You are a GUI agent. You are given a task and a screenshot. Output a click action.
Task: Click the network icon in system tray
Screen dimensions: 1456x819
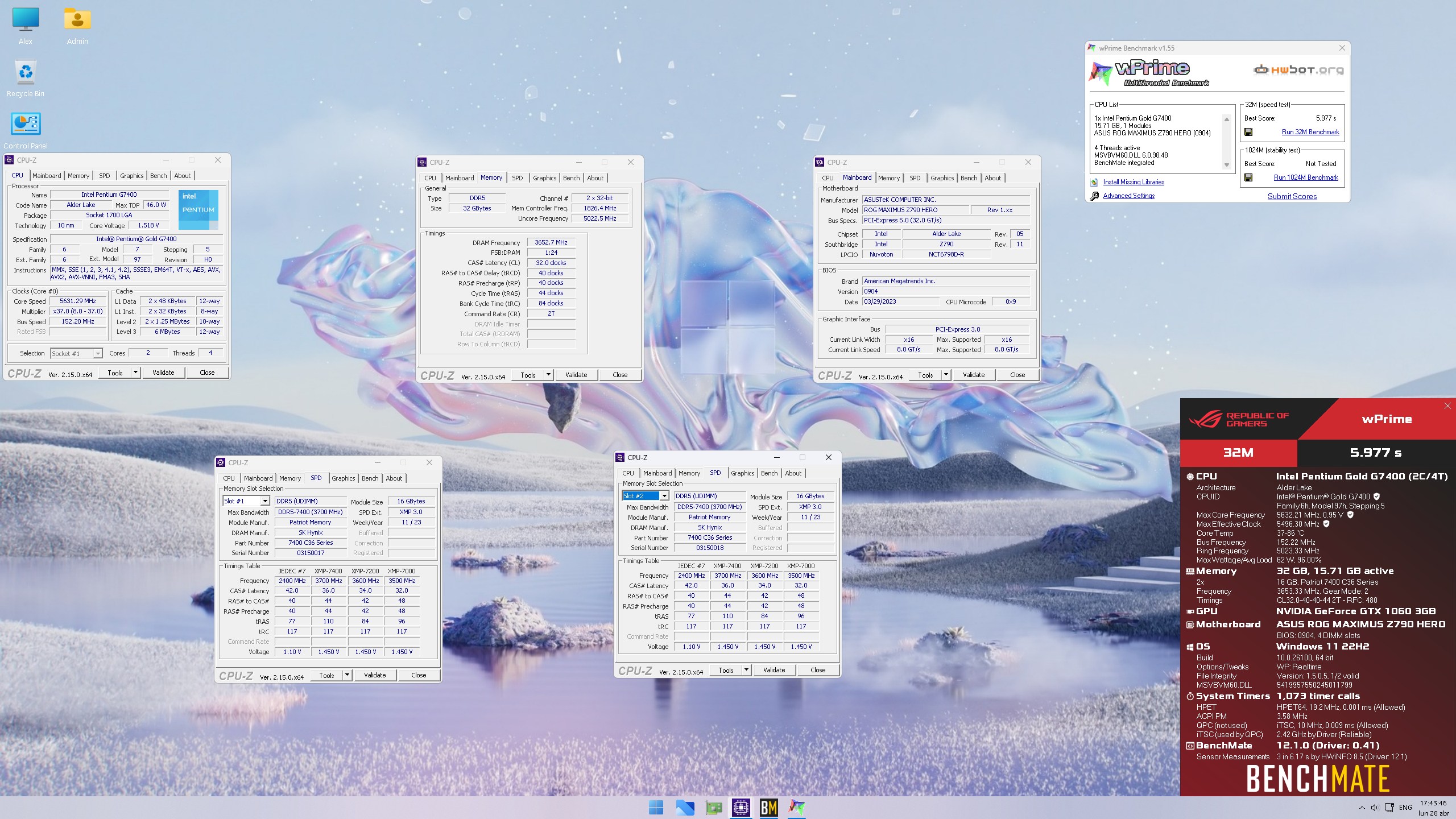(1389, 808)
